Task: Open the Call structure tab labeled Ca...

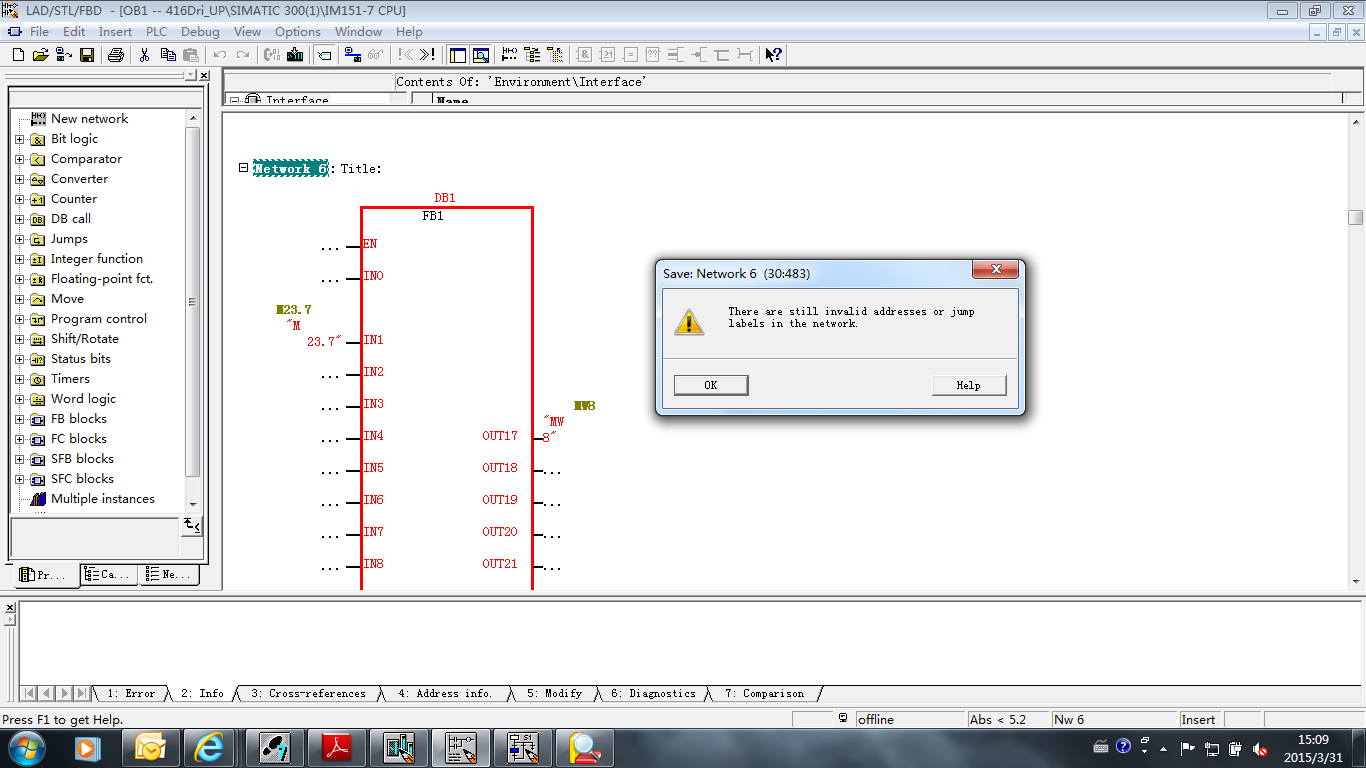Action: (109, 574)
